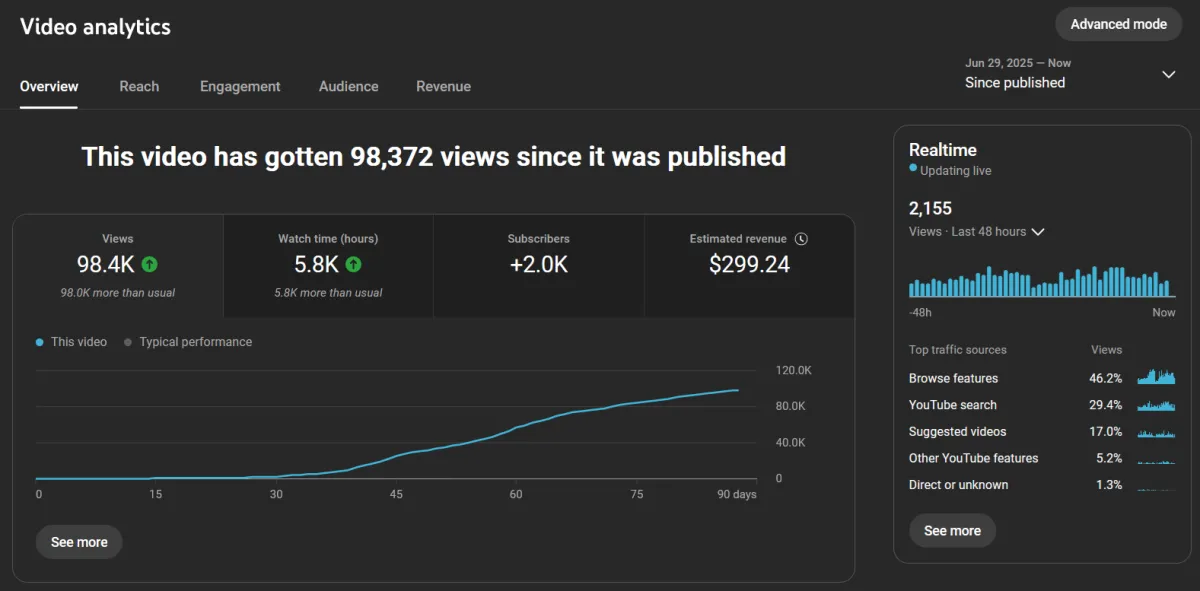
Task: Click the $299.24 revenue value
Action: pos(749,265)
